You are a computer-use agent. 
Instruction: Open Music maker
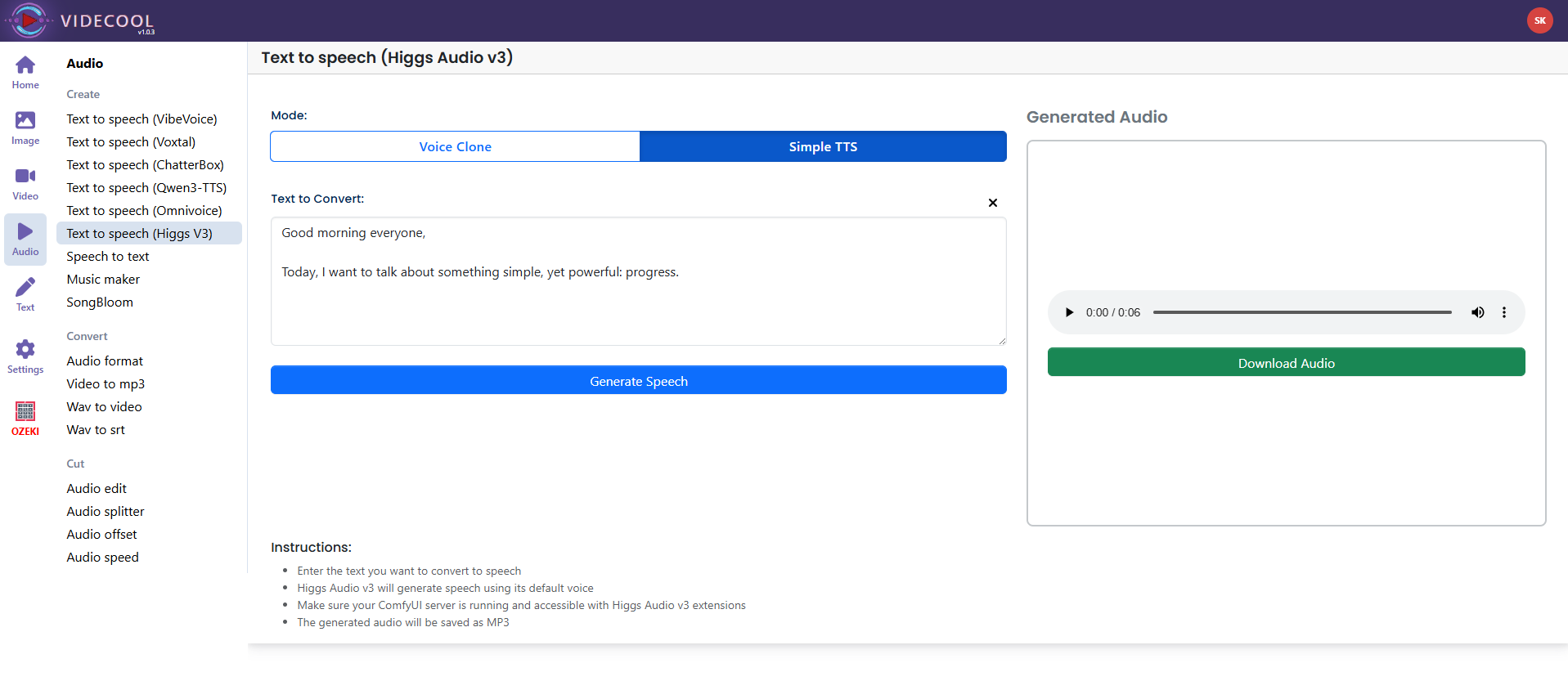coord(103,280)
